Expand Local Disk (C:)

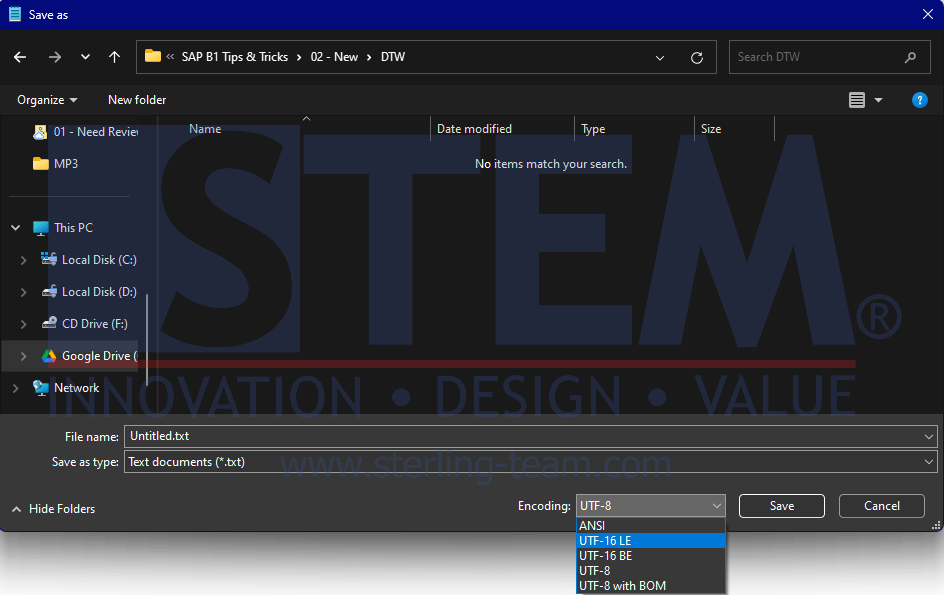23,260
